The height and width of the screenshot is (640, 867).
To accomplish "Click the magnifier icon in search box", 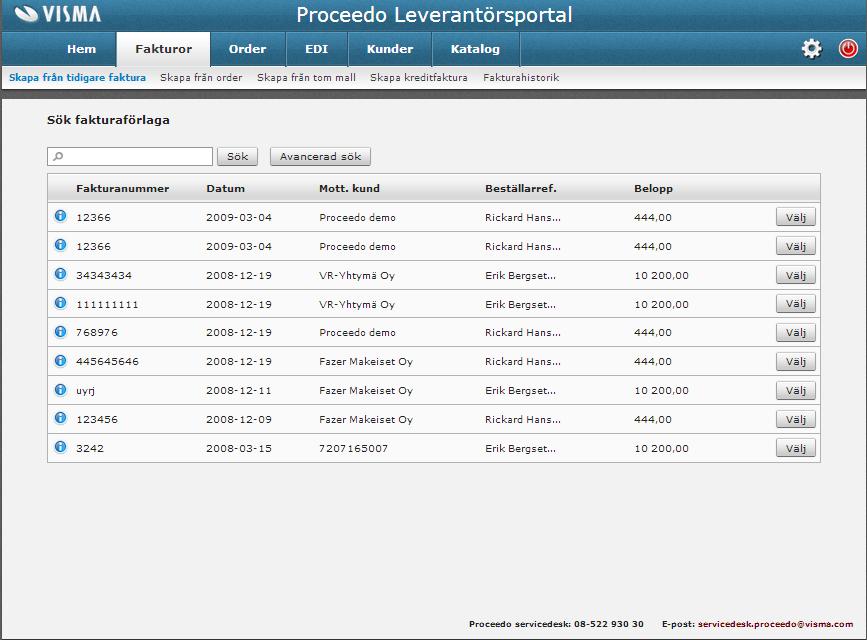I will 58,157.
